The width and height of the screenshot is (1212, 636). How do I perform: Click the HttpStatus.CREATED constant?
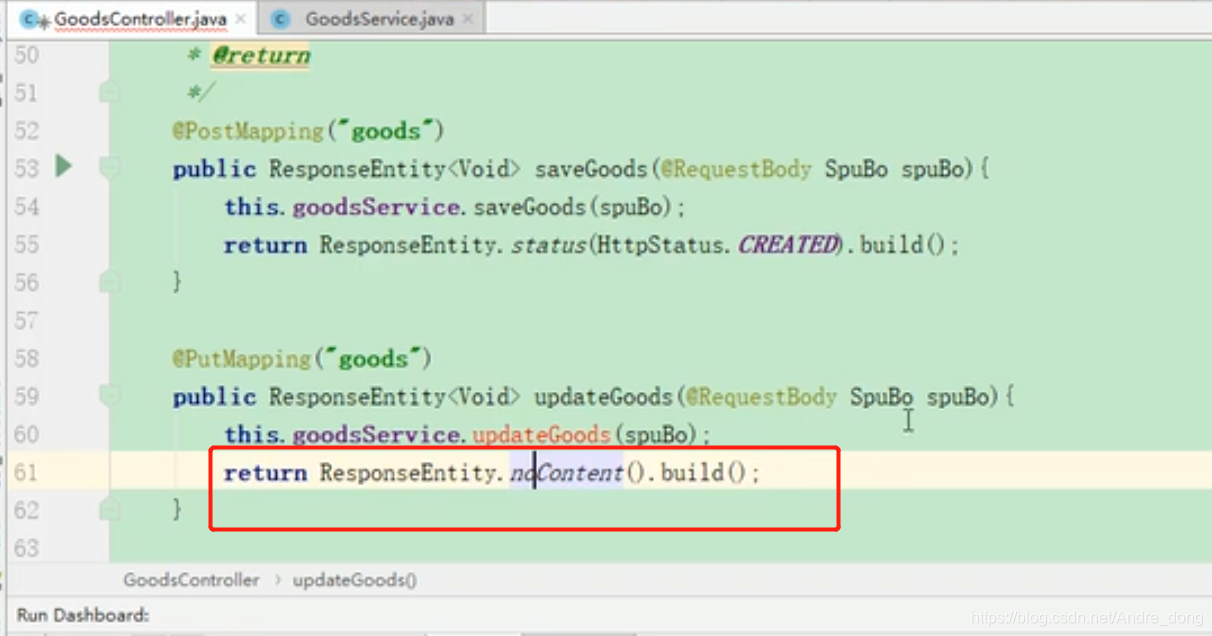[x=717, y=245]
